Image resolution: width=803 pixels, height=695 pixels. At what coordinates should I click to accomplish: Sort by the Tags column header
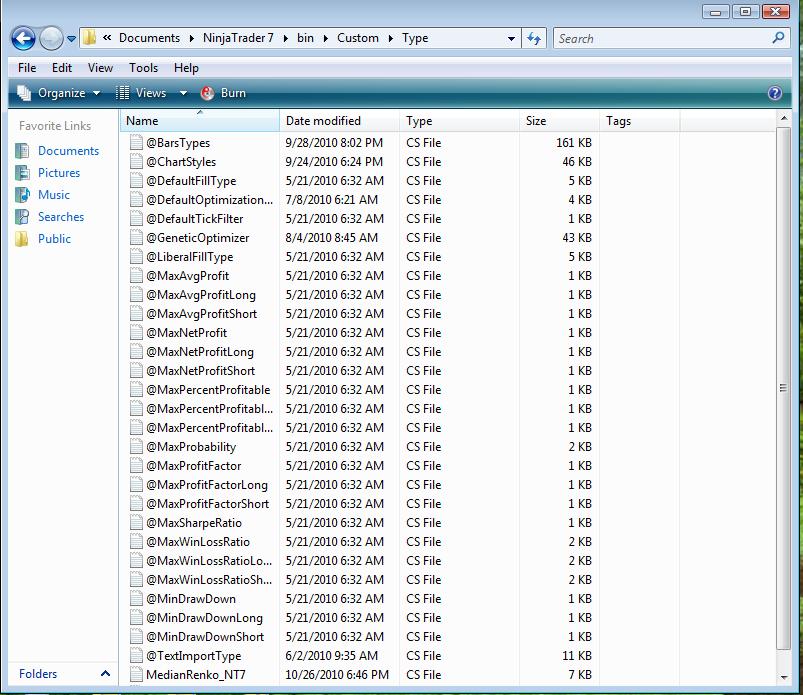point(640,121)
